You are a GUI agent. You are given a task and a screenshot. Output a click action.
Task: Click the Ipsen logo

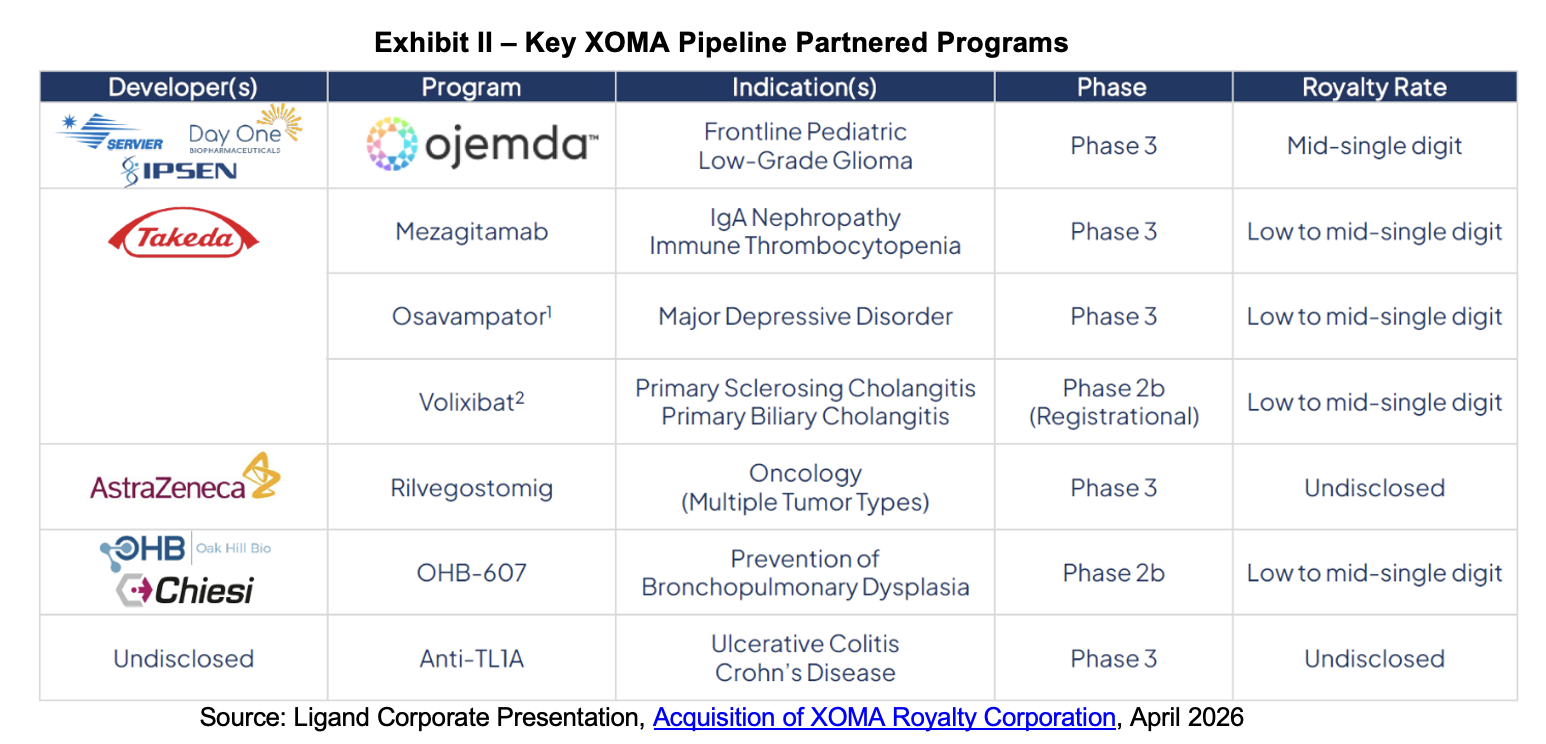pos(178,171)
